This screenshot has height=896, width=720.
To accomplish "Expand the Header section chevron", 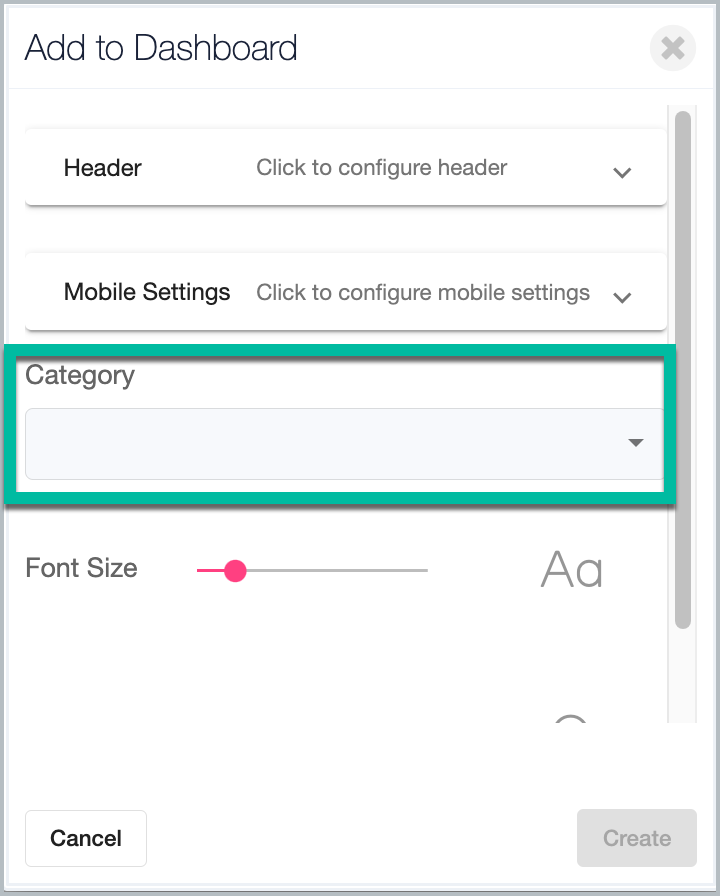I will point(622,172).
